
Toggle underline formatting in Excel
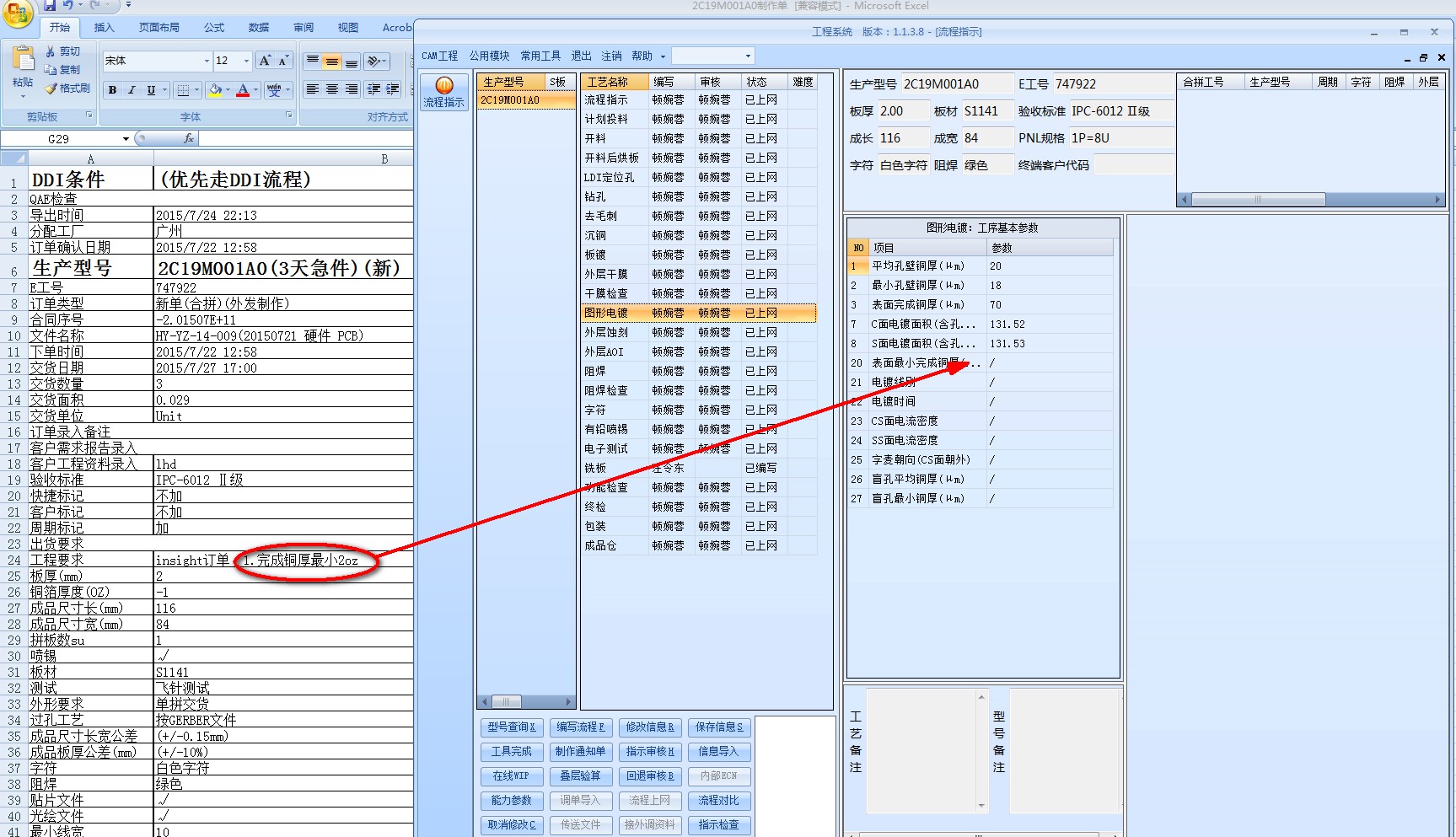coord(151,90)
